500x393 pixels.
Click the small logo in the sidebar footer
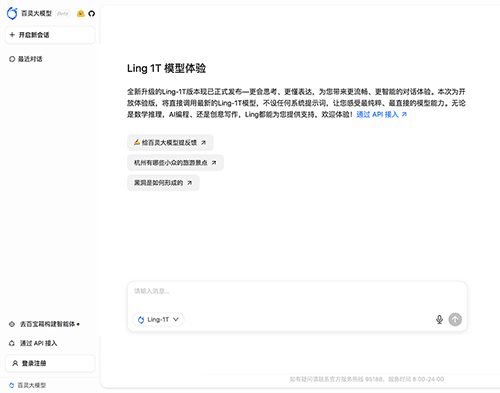pos(12,385)
